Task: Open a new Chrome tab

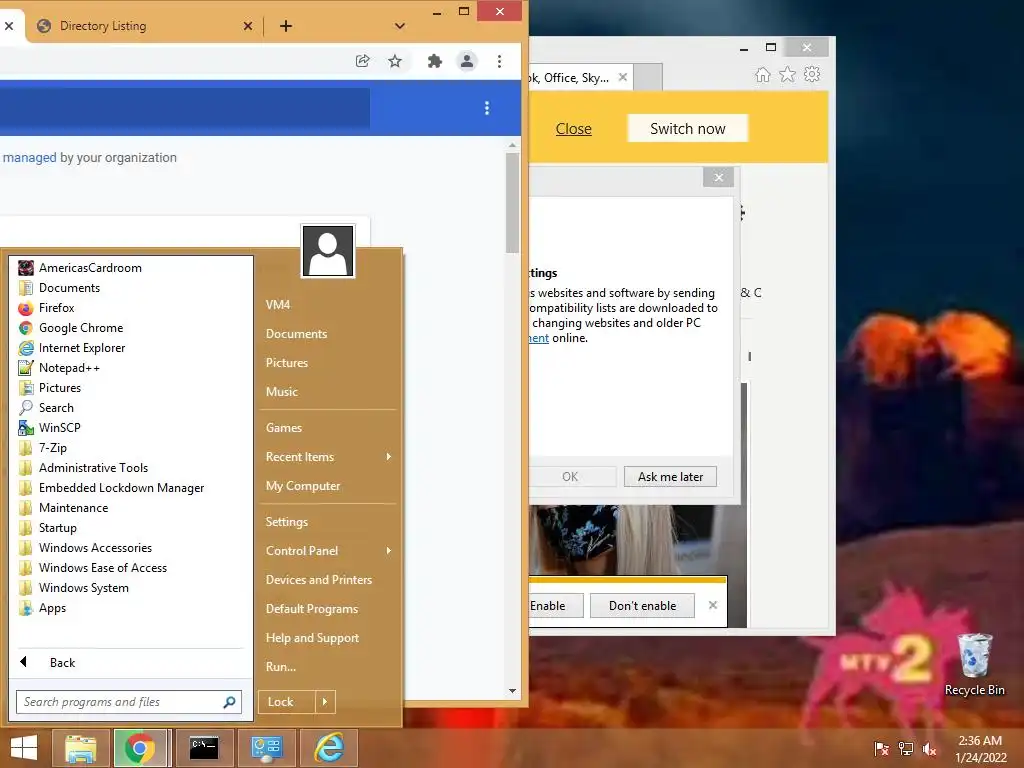Action: click(285, 26)
